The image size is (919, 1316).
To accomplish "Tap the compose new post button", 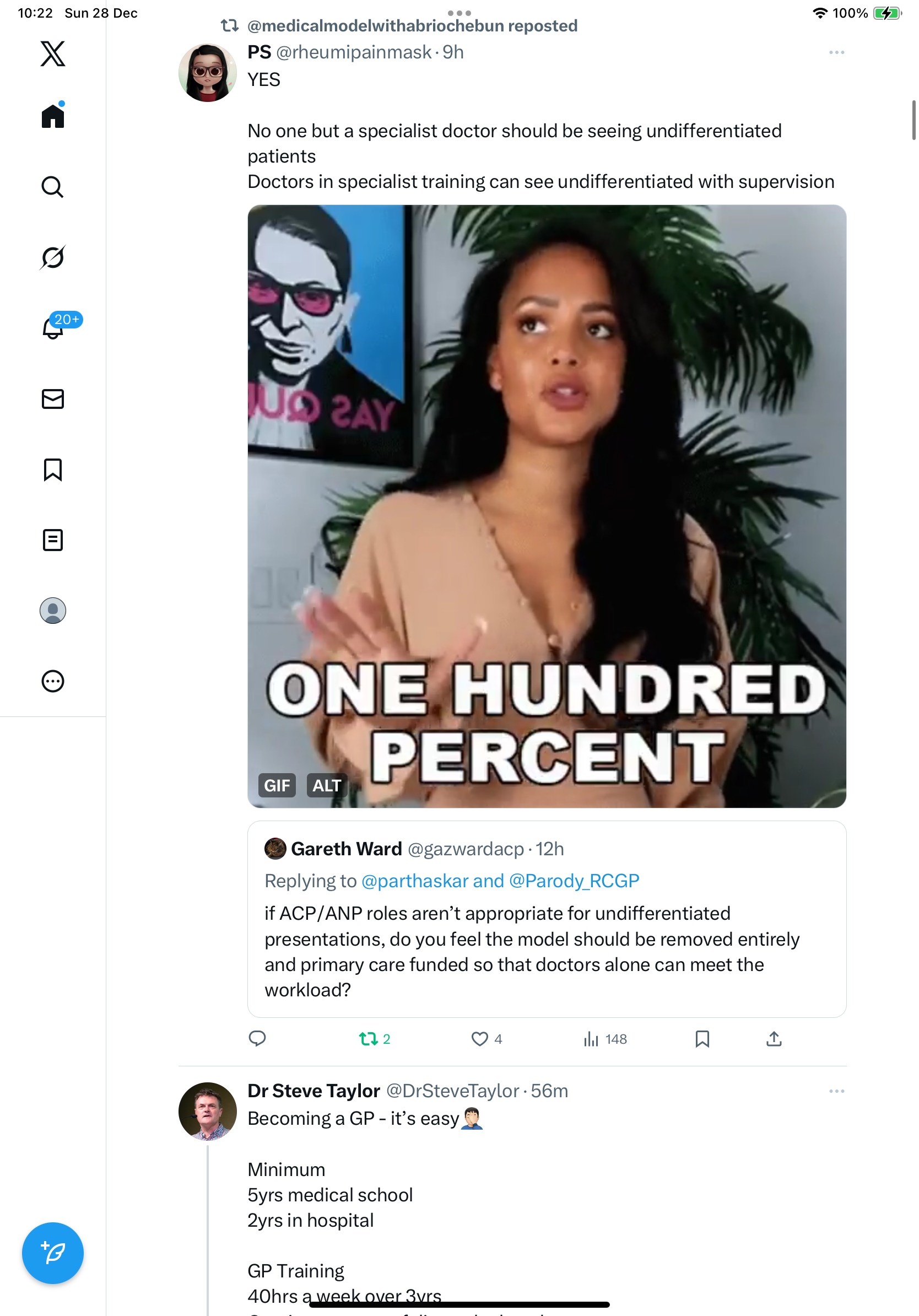I will pyautogui.click(x=53, y=1253).
